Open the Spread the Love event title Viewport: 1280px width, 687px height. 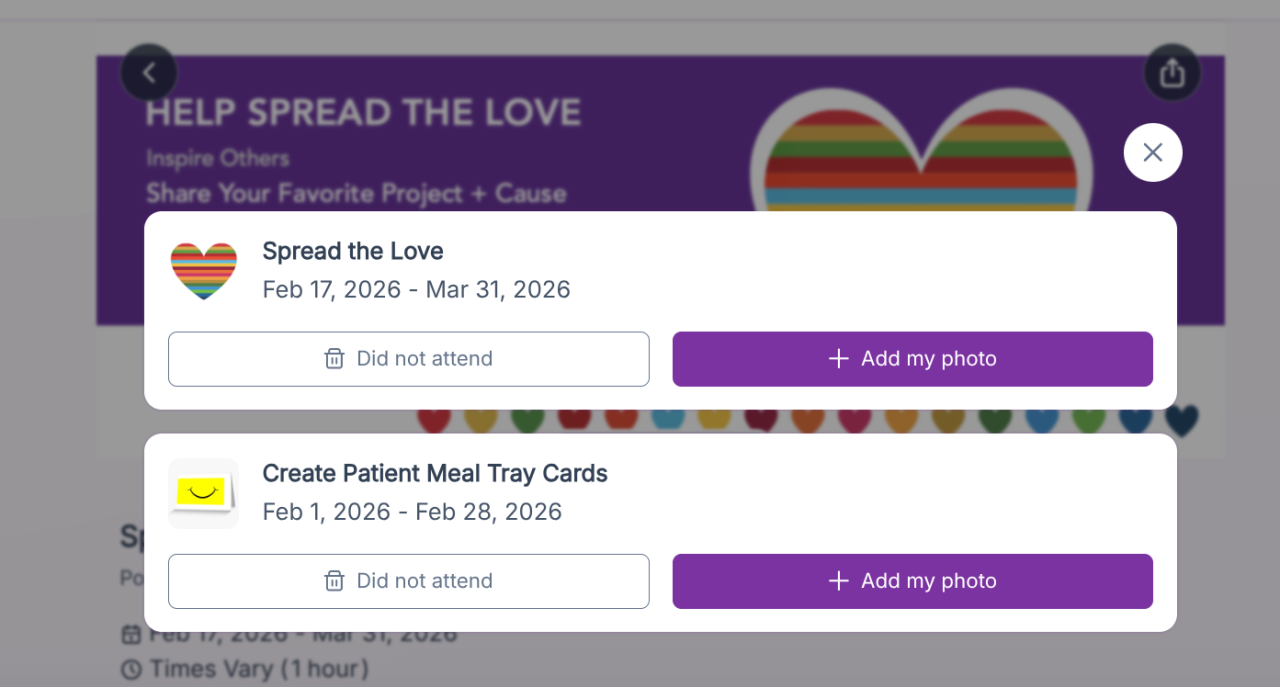click(353, 251)
